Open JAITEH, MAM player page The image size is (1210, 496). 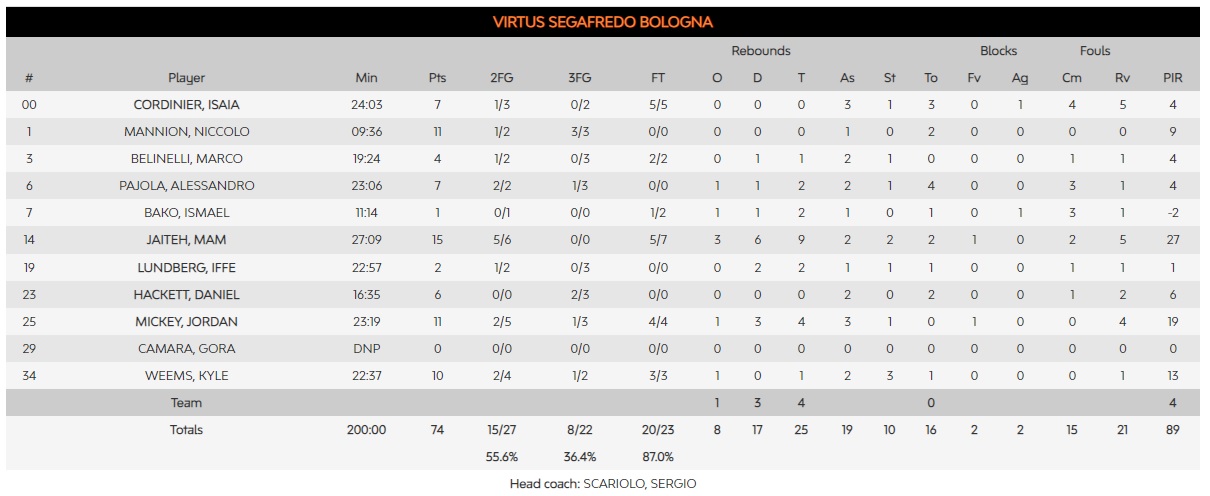pos(186,240)
